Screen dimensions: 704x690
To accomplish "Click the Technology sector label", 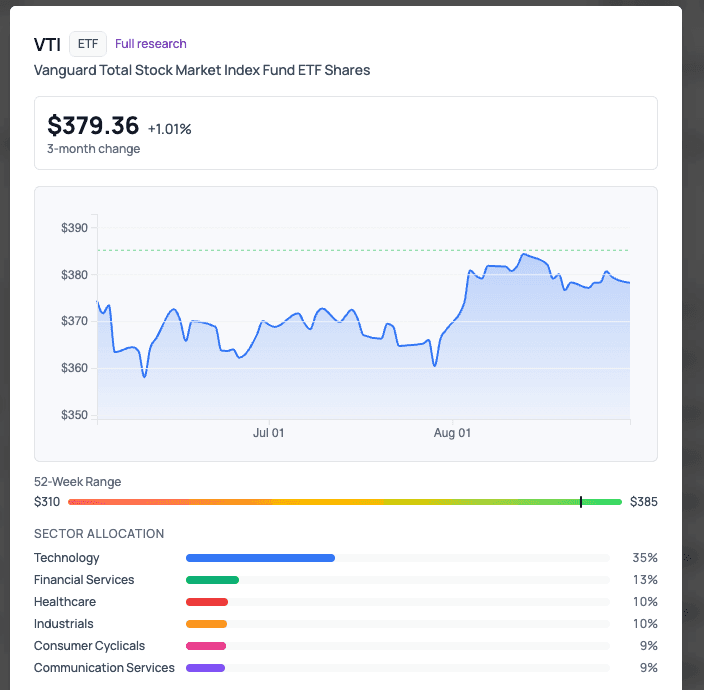I will coord(66,558).
